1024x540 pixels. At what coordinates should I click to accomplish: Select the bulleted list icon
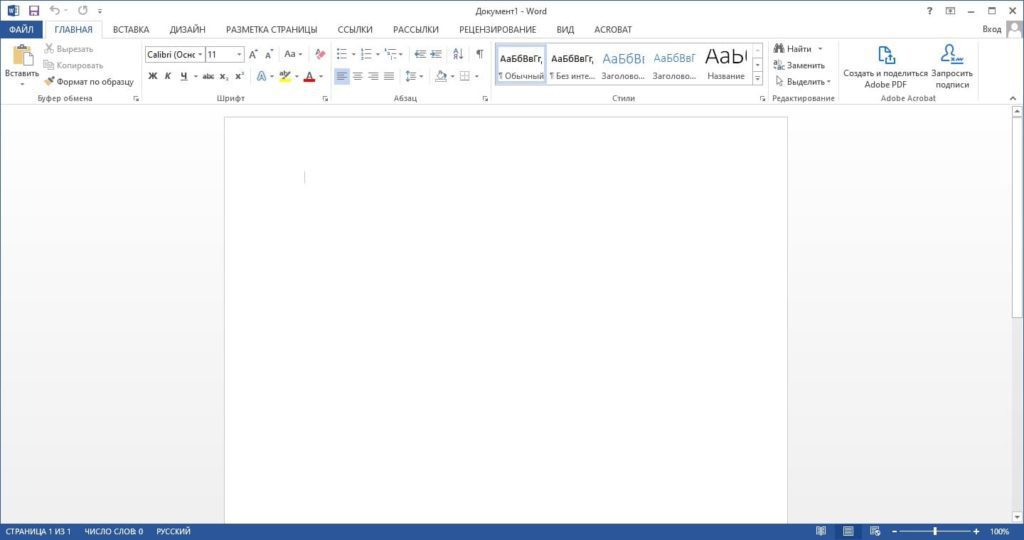coord(343,54)
